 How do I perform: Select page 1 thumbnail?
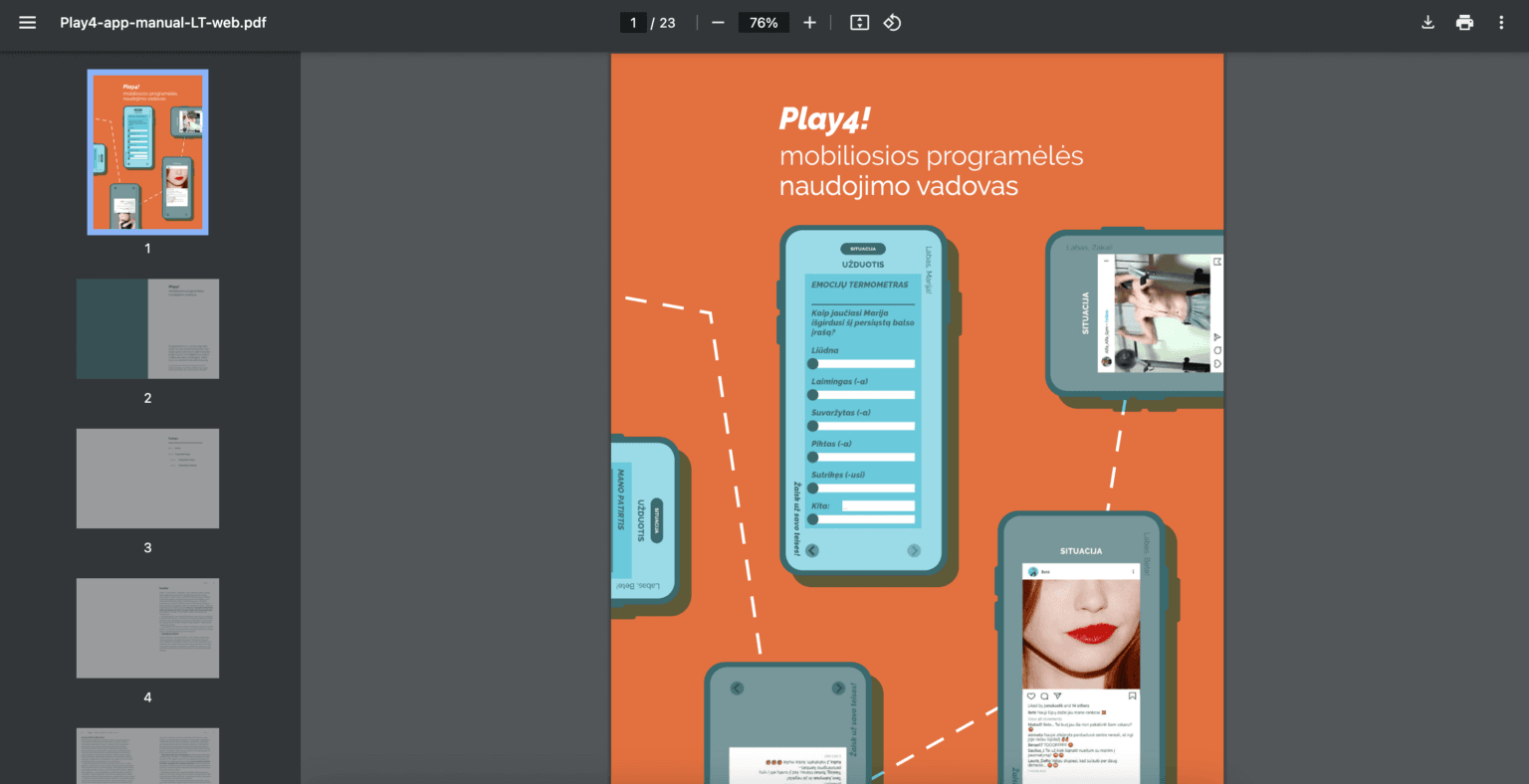point(147,151)
